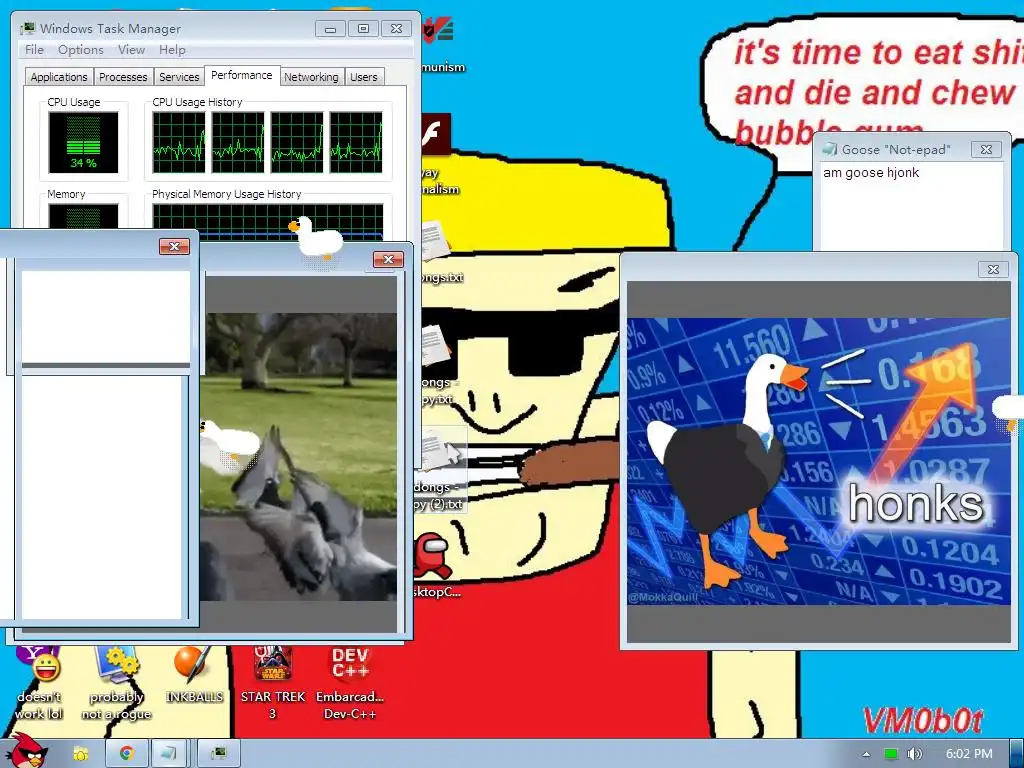
Task: Click the first CPU Usage History graph
Action: (178, 142)
